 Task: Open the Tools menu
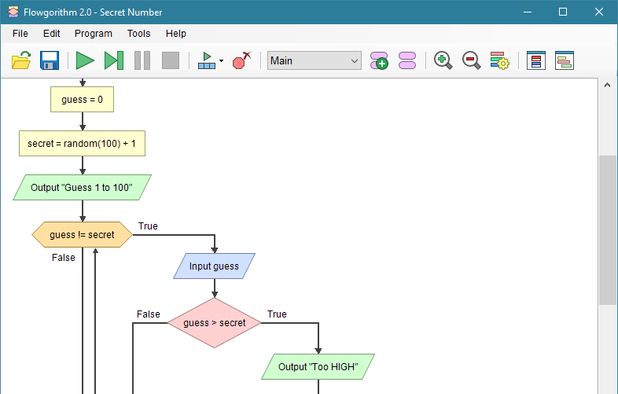tap(139, 33)
